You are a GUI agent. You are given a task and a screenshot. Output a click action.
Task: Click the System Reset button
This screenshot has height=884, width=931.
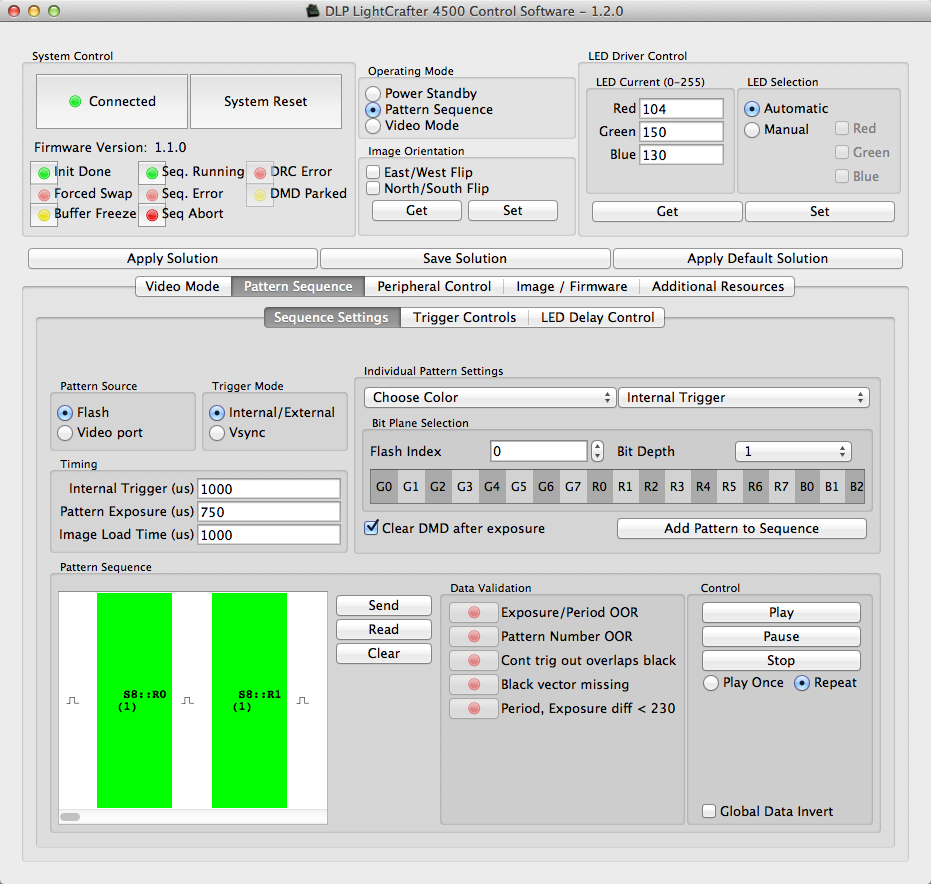[x=265, y=102]
